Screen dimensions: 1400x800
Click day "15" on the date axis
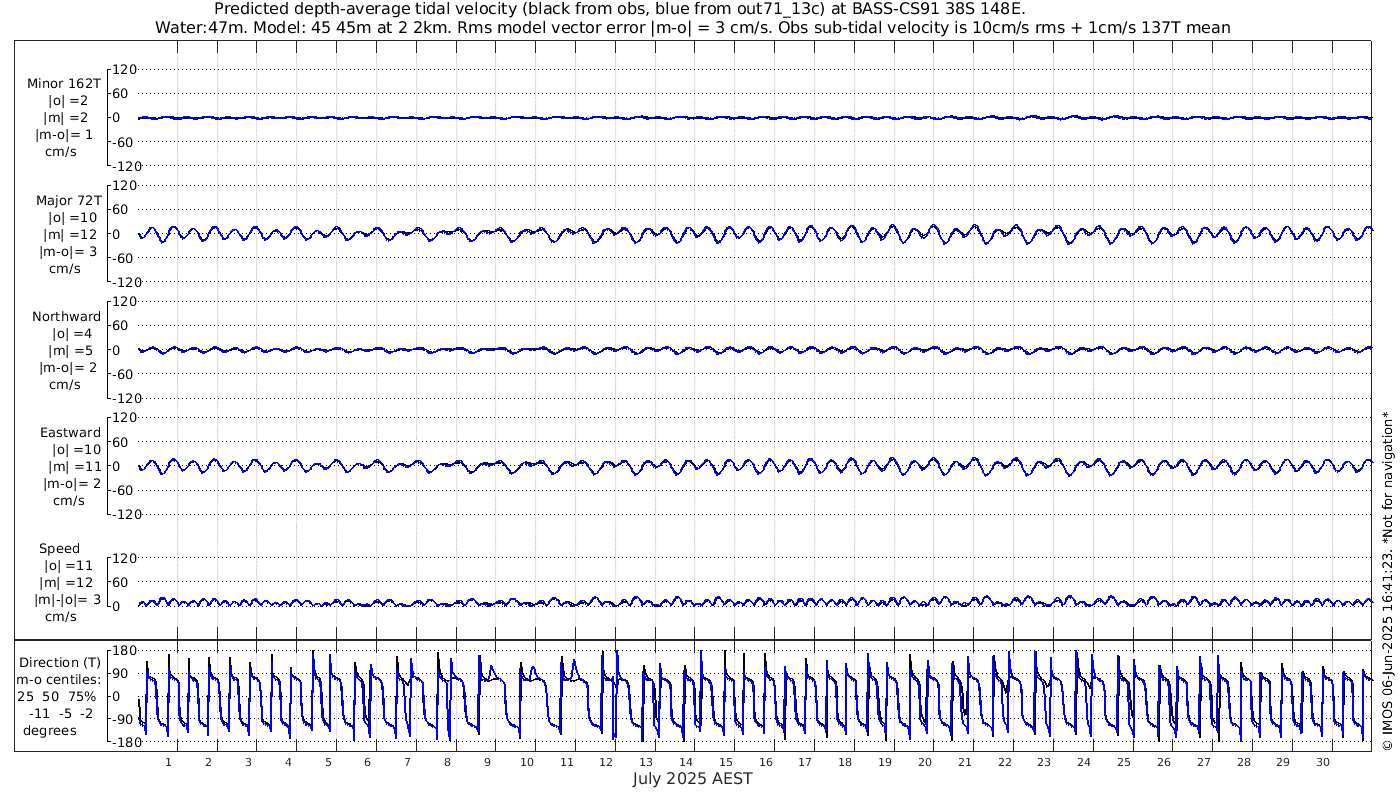pyautogui.click(x=726, y=762)
